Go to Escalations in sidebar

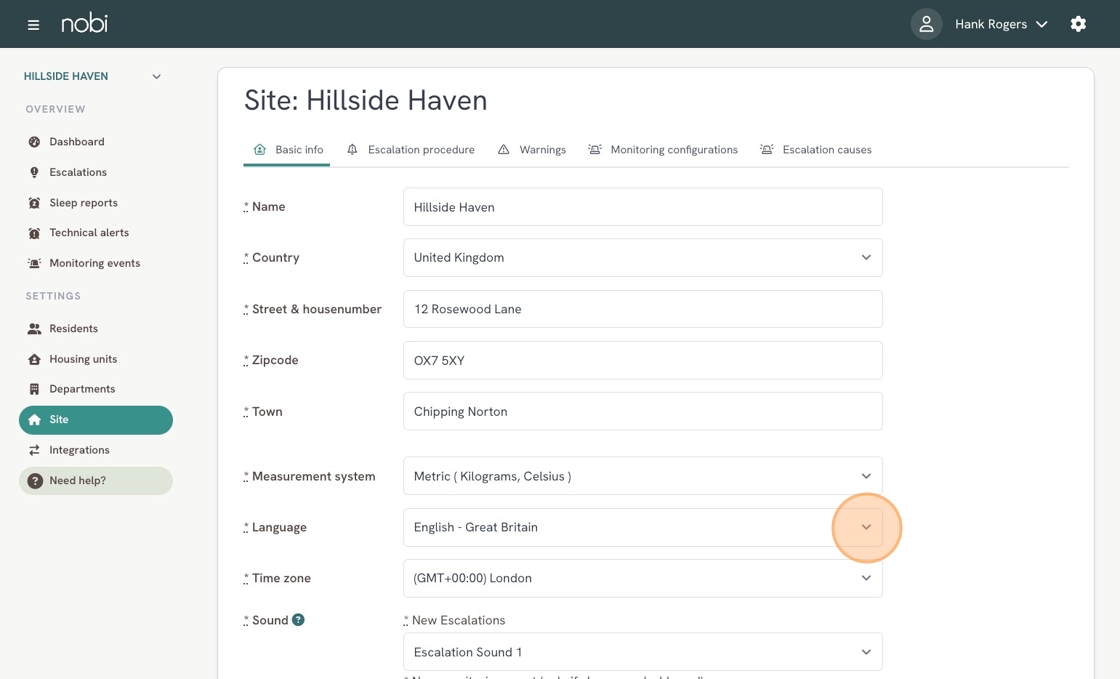point(78,172)
